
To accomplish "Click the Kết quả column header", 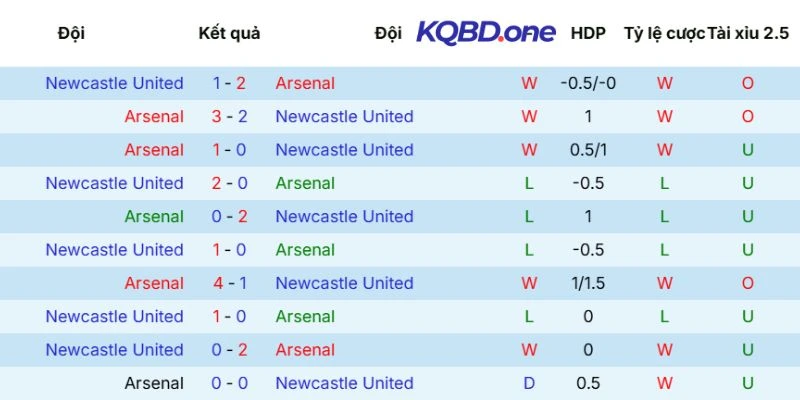I will click(229, 33).
